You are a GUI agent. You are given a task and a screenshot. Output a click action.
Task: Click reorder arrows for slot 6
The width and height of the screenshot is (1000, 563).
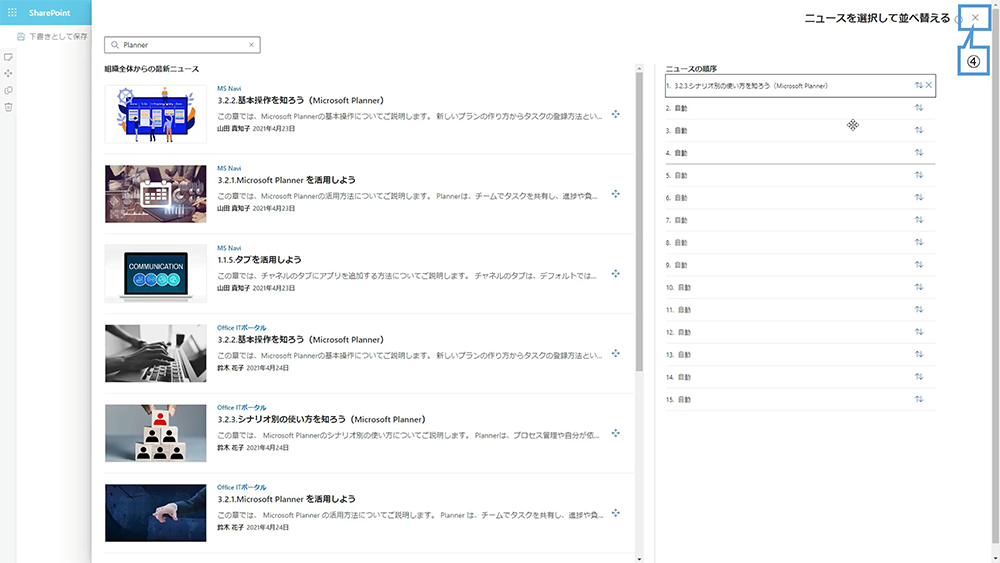tap(918, 197)
